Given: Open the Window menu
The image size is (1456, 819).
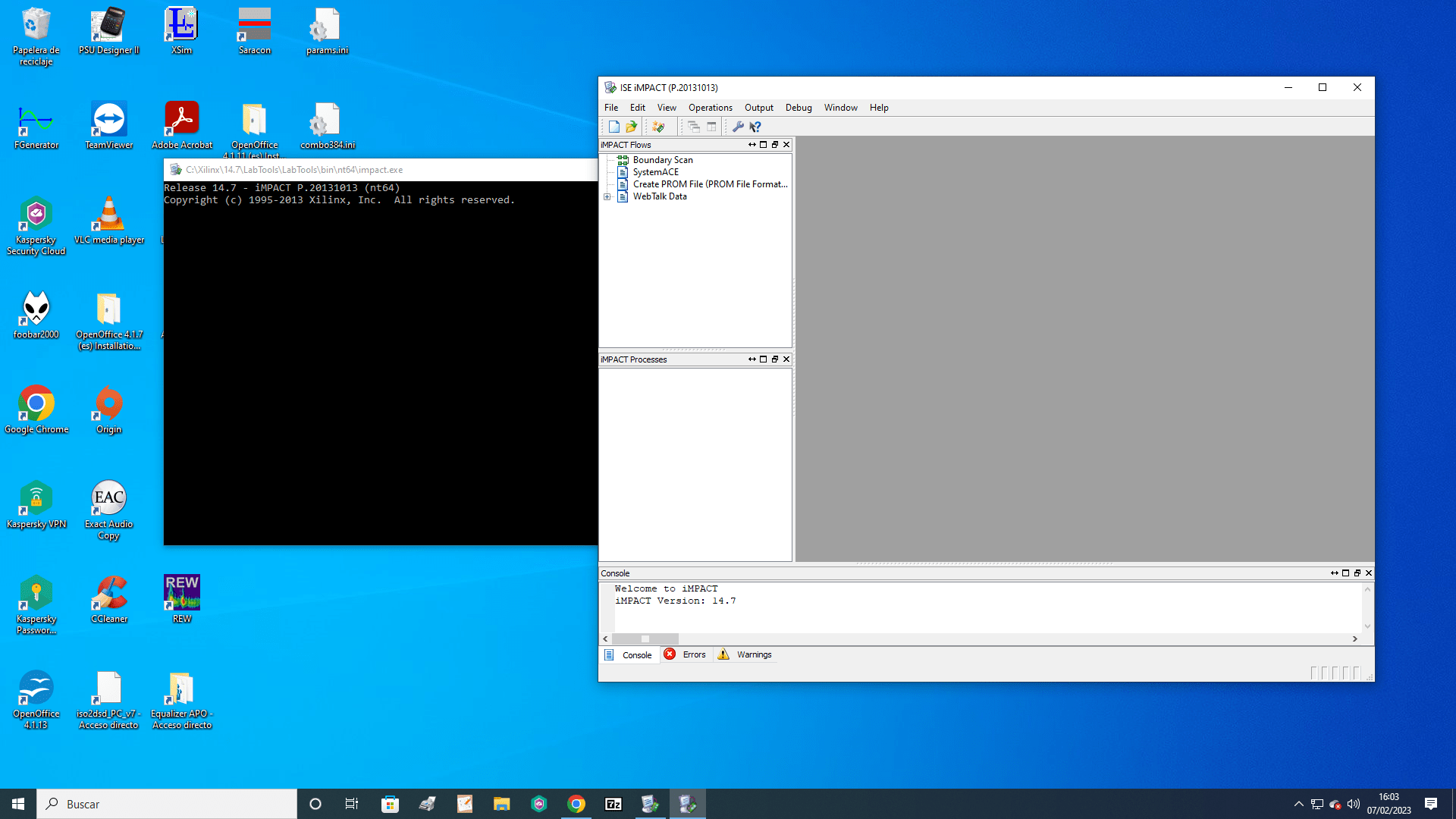Looking at the screenshot, I should pos(841,108).
